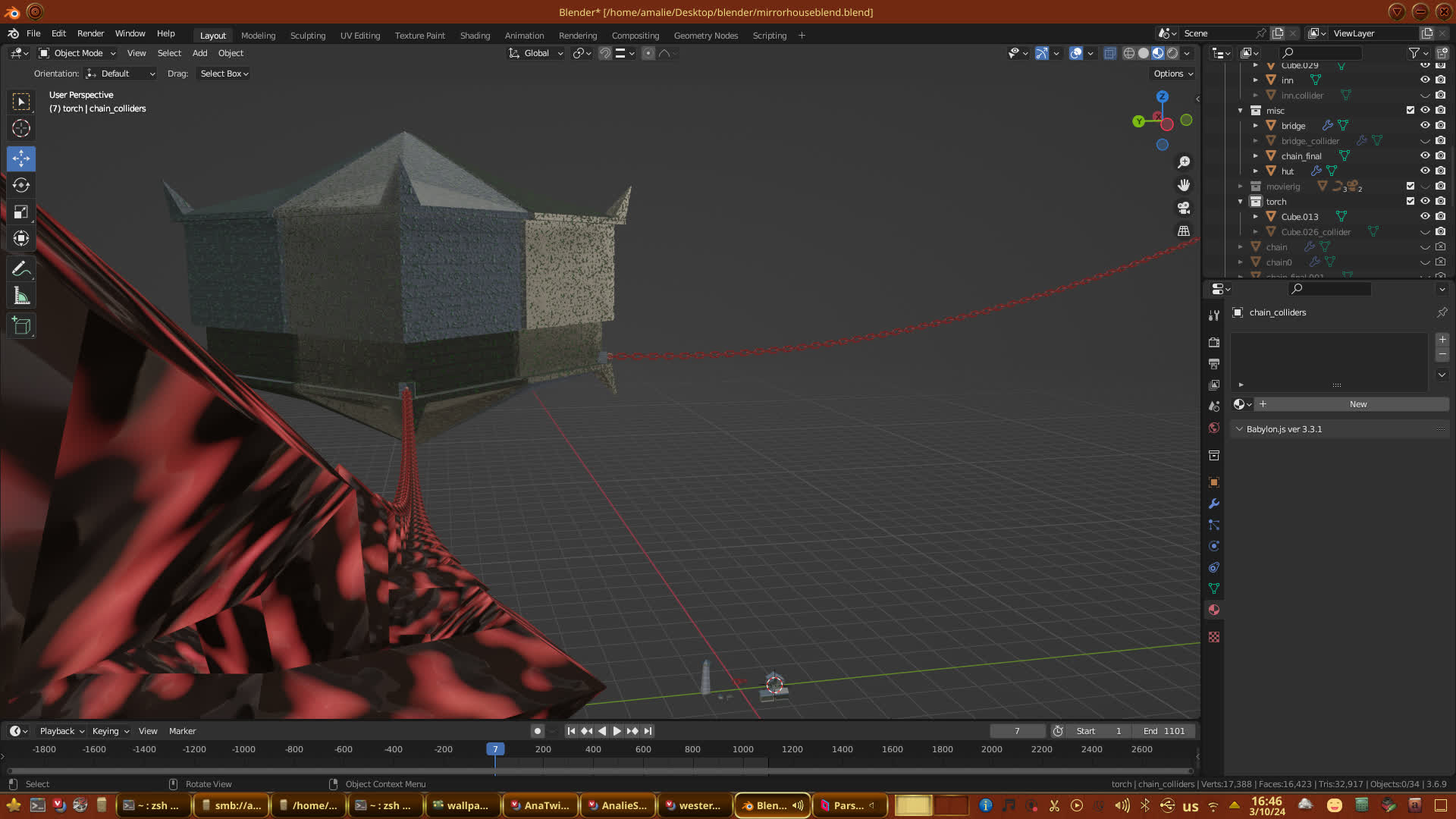Open the Modifiers wrench properties tab
Screen dimensions: 1456x819
[1214, 504]
